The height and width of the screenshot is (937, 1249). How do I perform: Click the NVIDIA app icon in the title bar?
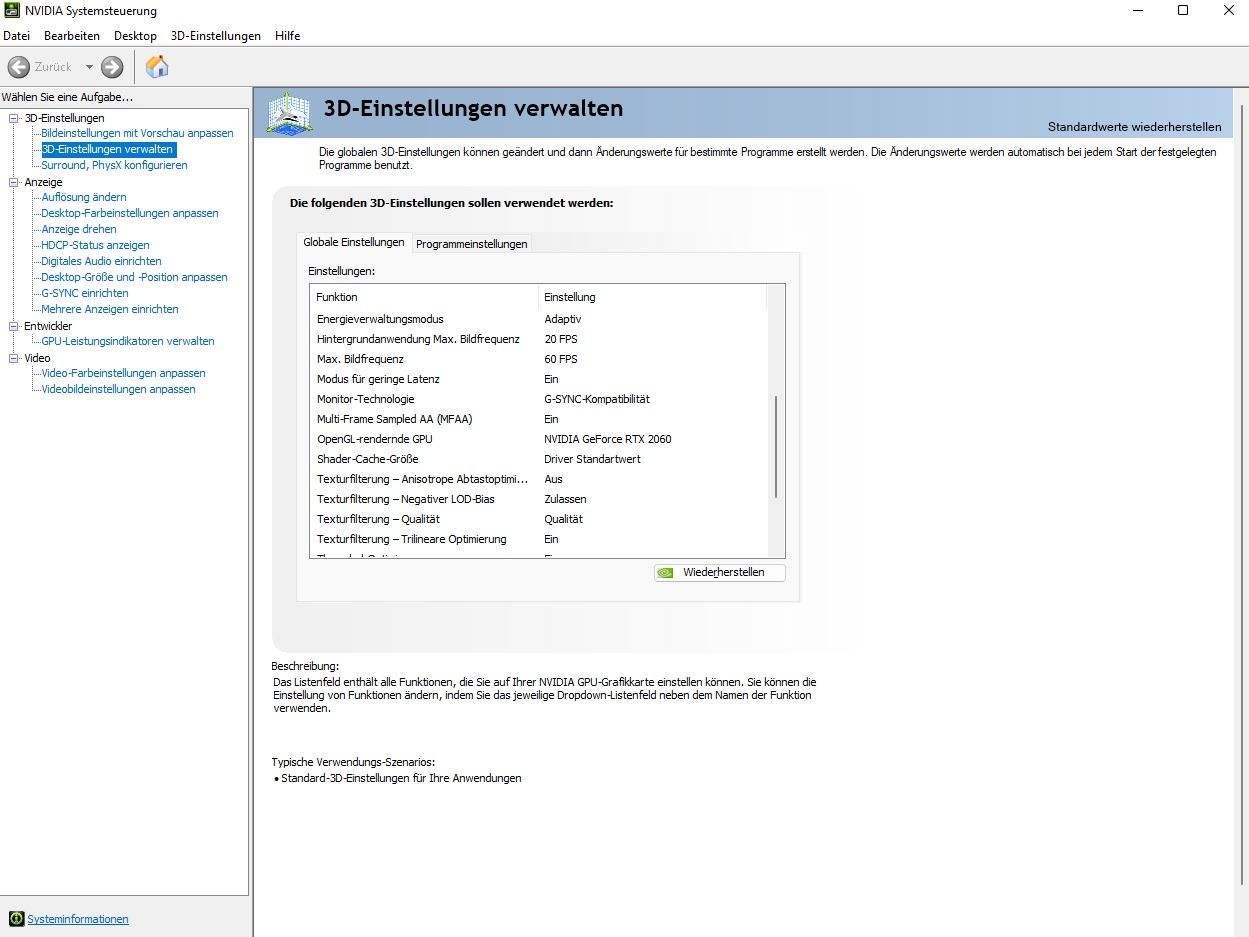click(x=12, y=11)
